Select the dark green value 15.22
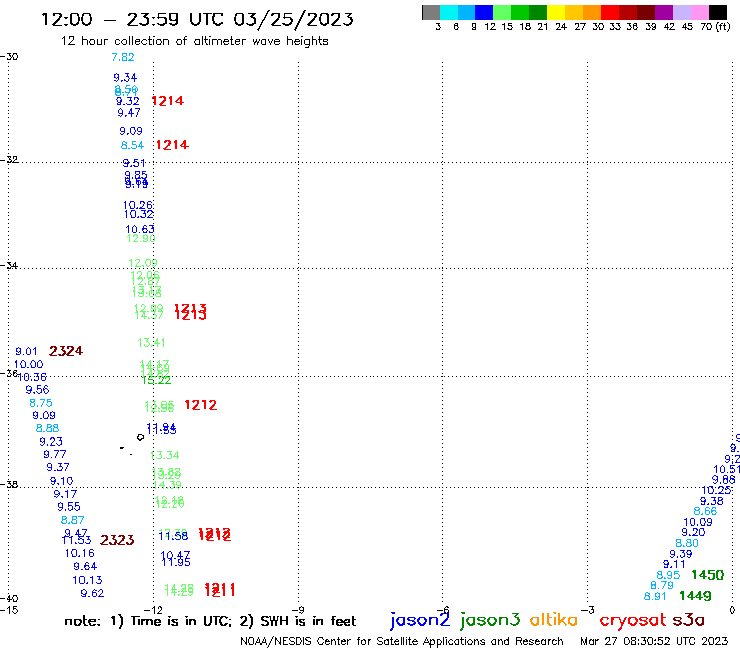 157,380
